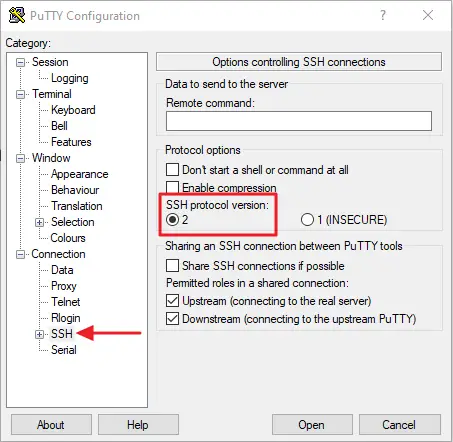Uncheck the Upstream role checkbox

172,301
